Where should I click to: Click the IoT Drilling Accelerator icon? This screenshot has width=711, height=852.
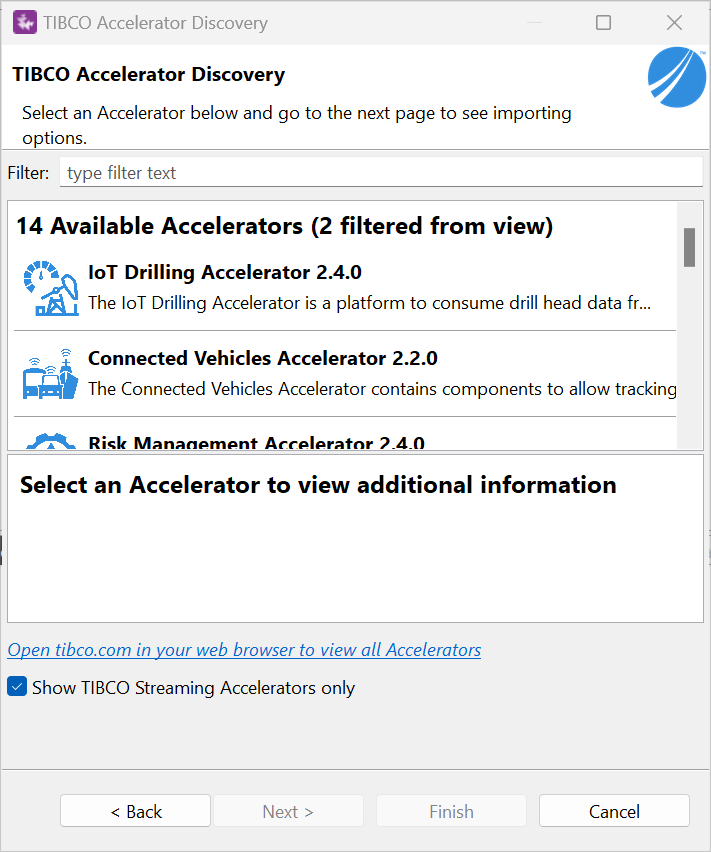coord(50,288)
